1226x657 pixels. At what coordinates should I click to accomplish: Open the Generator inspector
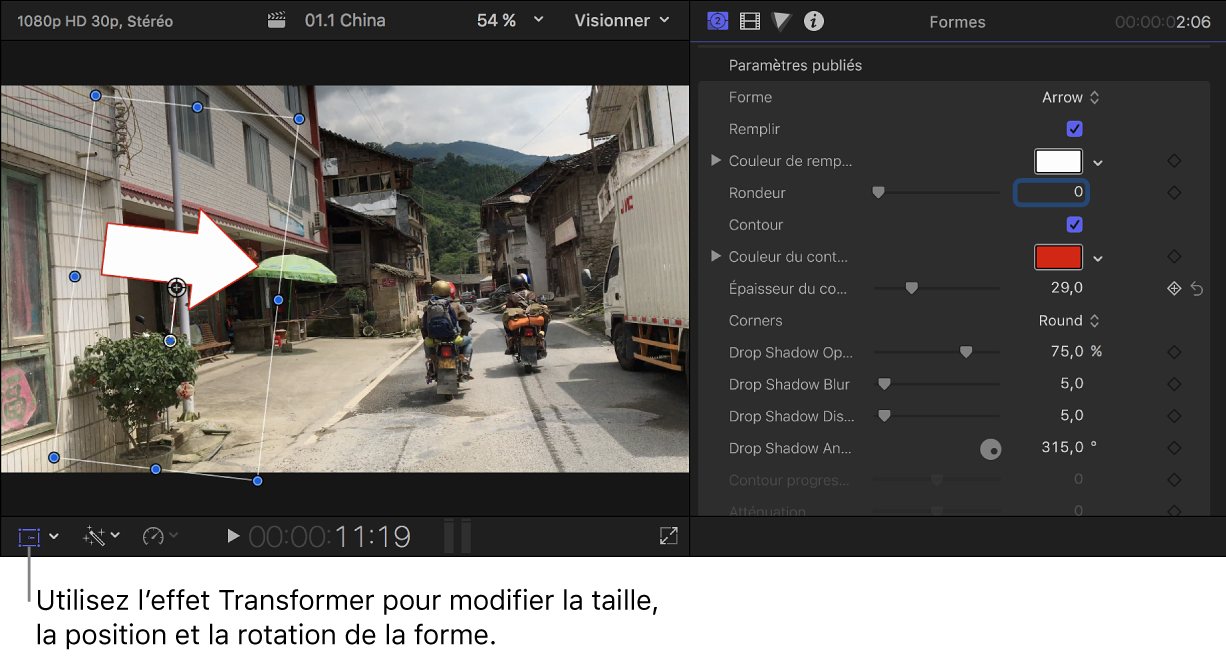coord(717,20)
